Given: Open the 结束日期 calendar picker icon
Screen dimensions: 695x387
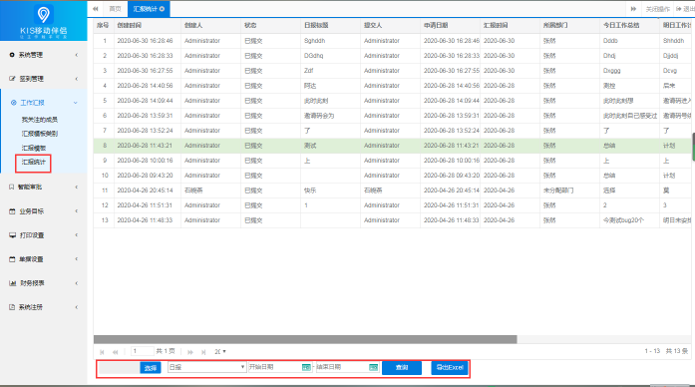Looking at the screenshot, I should (x=374, y=367).
